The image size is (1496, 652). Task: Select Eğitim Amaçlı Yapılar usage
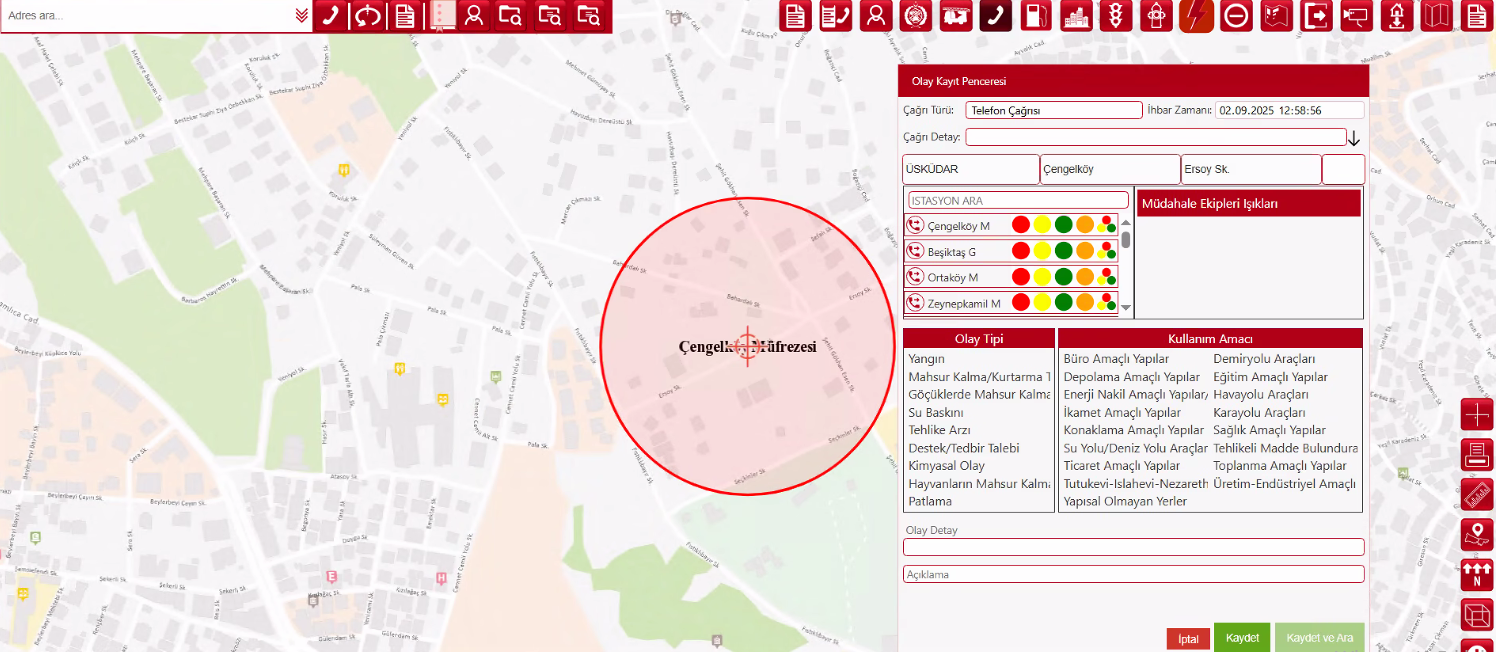(x=1270, y=377)
